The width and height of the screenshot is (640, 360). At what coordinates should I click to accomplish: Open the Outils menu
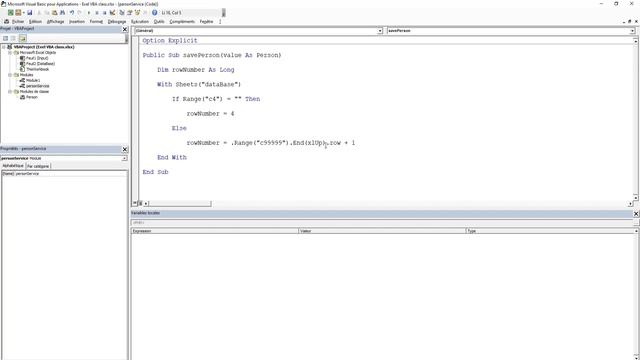tap(159, 22)
